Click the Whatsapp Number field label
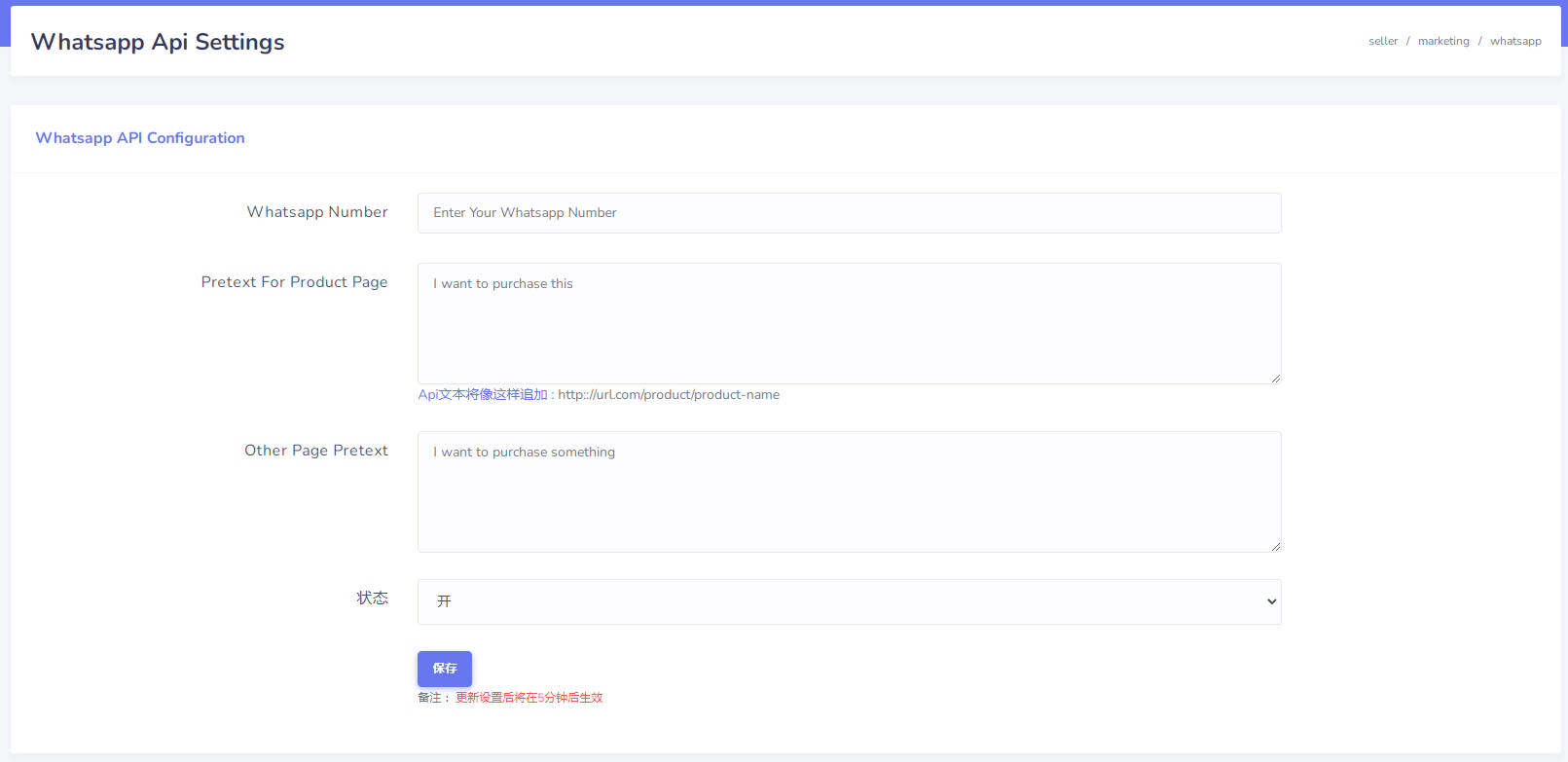 pos(317,212)
